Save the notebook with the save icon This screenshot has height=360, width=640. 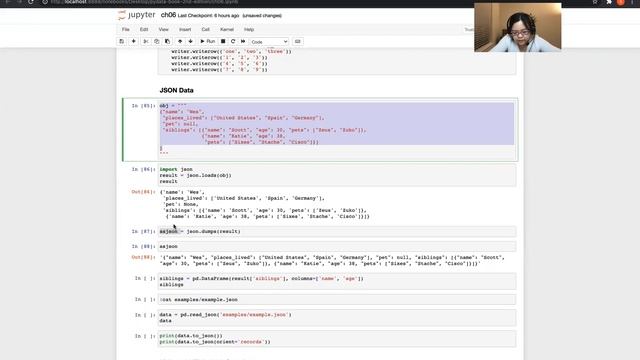(122, 42)
